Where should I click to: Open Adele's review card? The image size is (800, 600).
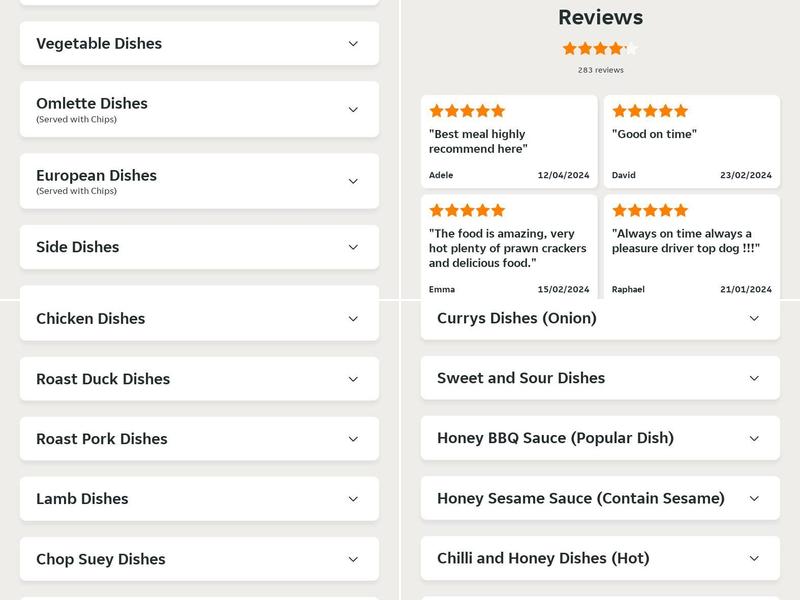coord(509,141)
